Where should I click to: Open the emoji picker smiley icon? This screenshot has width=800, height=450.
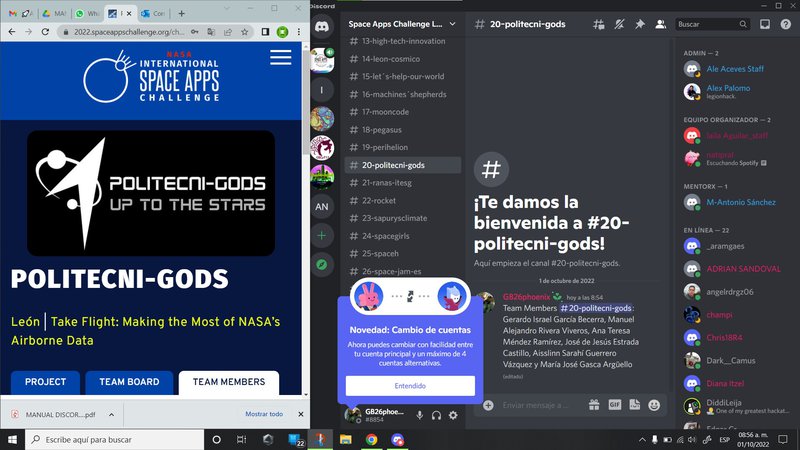tap(654, 406)
